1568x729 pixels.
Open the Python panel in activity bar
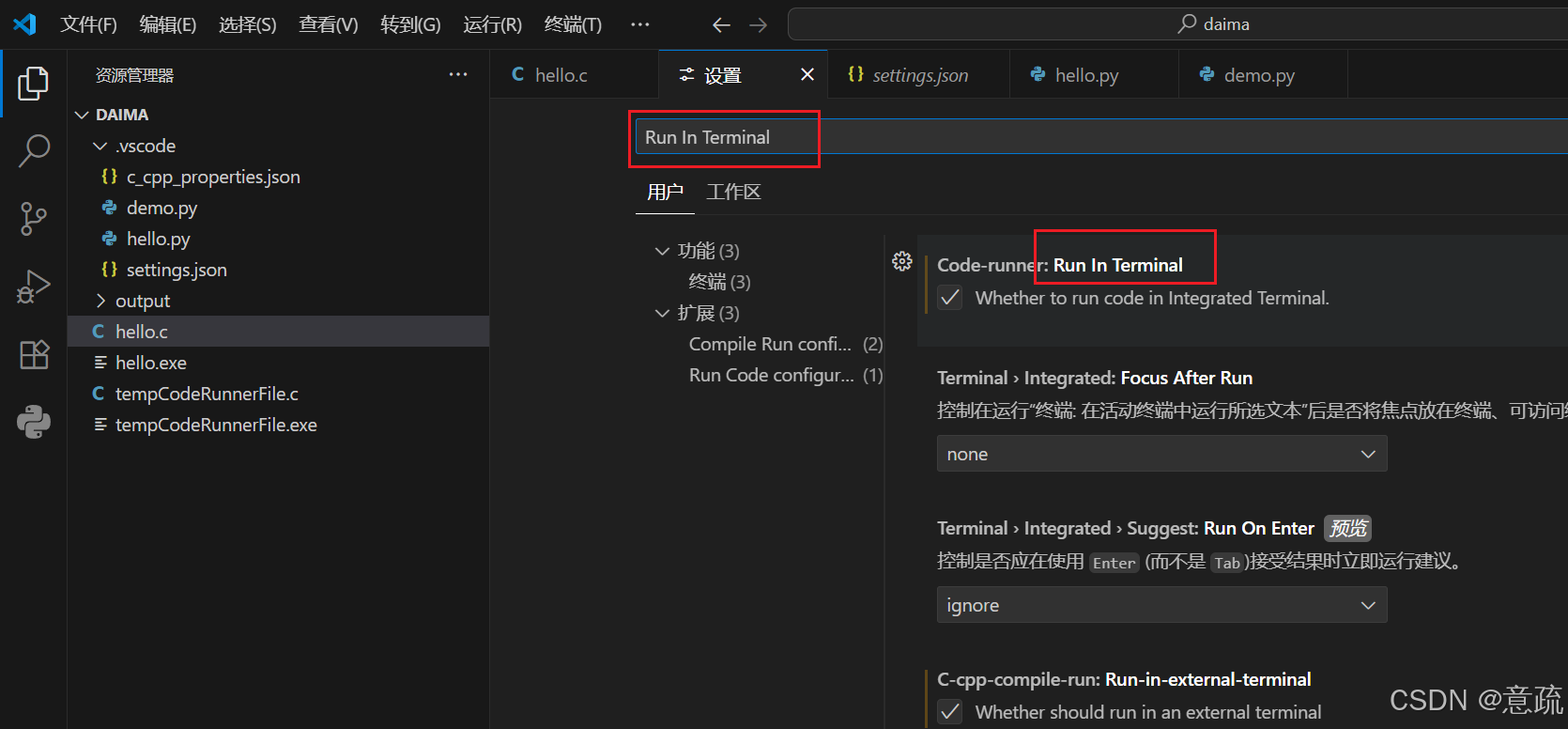[34, 423]
